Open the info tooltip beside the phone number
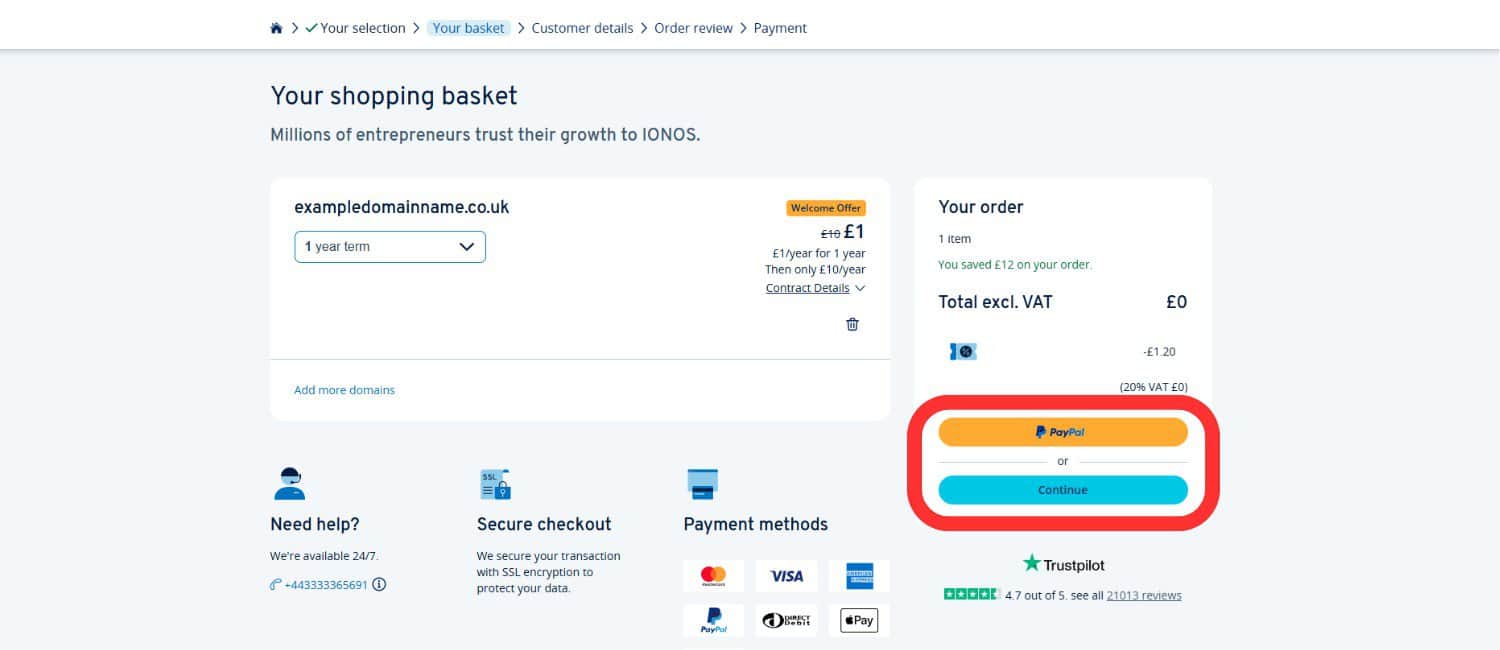1500x650 pixels. (378, 584)
